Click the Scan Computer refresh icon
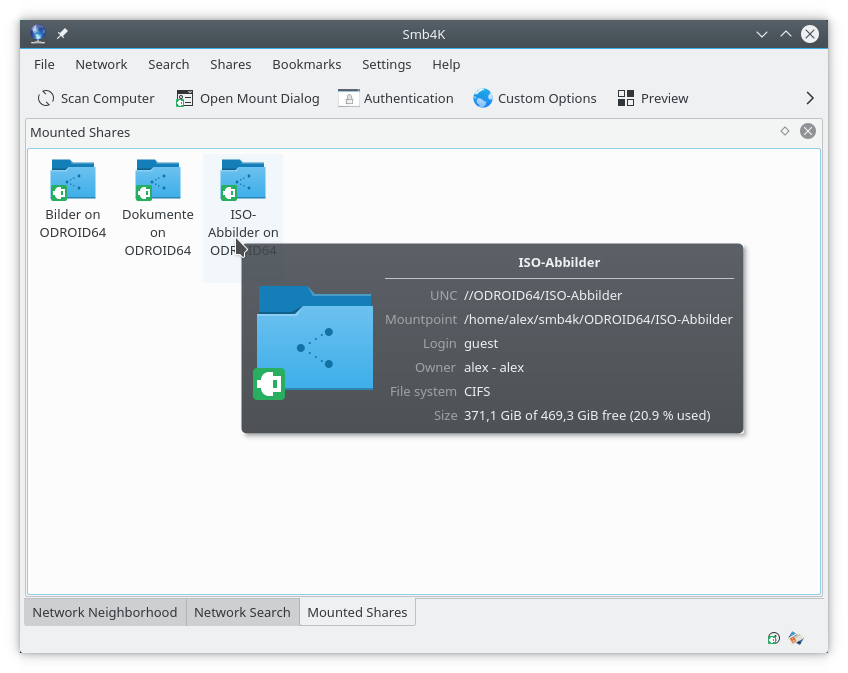848x673 pixels. [46, 98]
